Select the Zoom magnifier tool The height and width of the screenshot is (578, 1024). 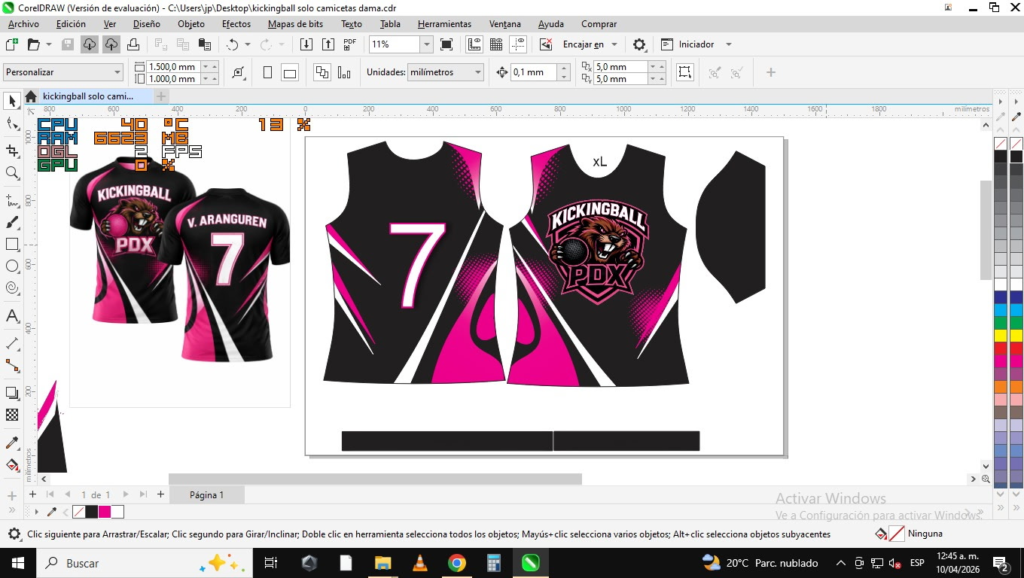pos(12,173)
